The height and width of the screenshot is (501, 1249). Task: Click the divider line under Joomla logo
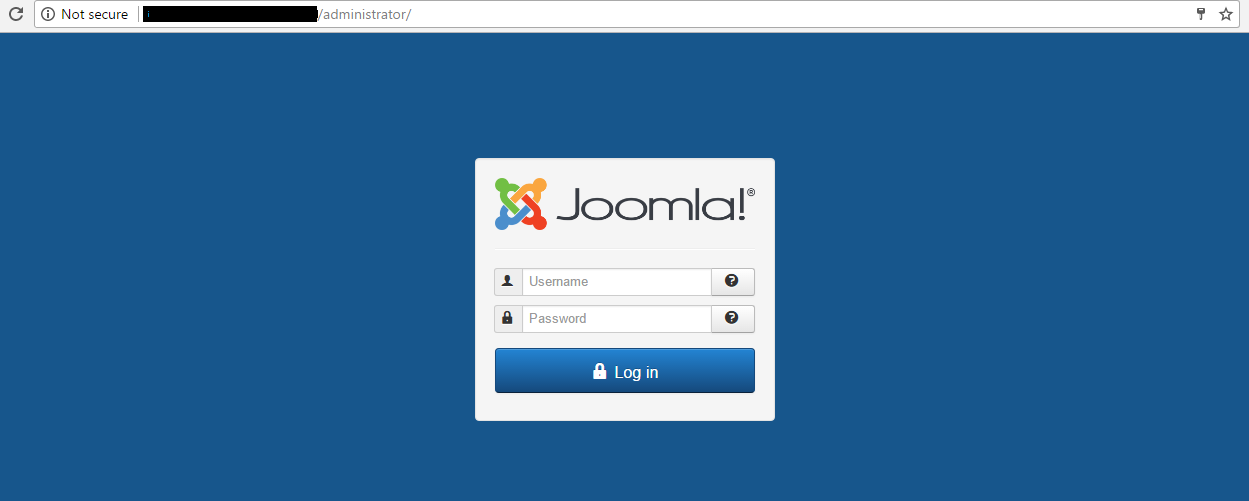(x=625, y=248)
